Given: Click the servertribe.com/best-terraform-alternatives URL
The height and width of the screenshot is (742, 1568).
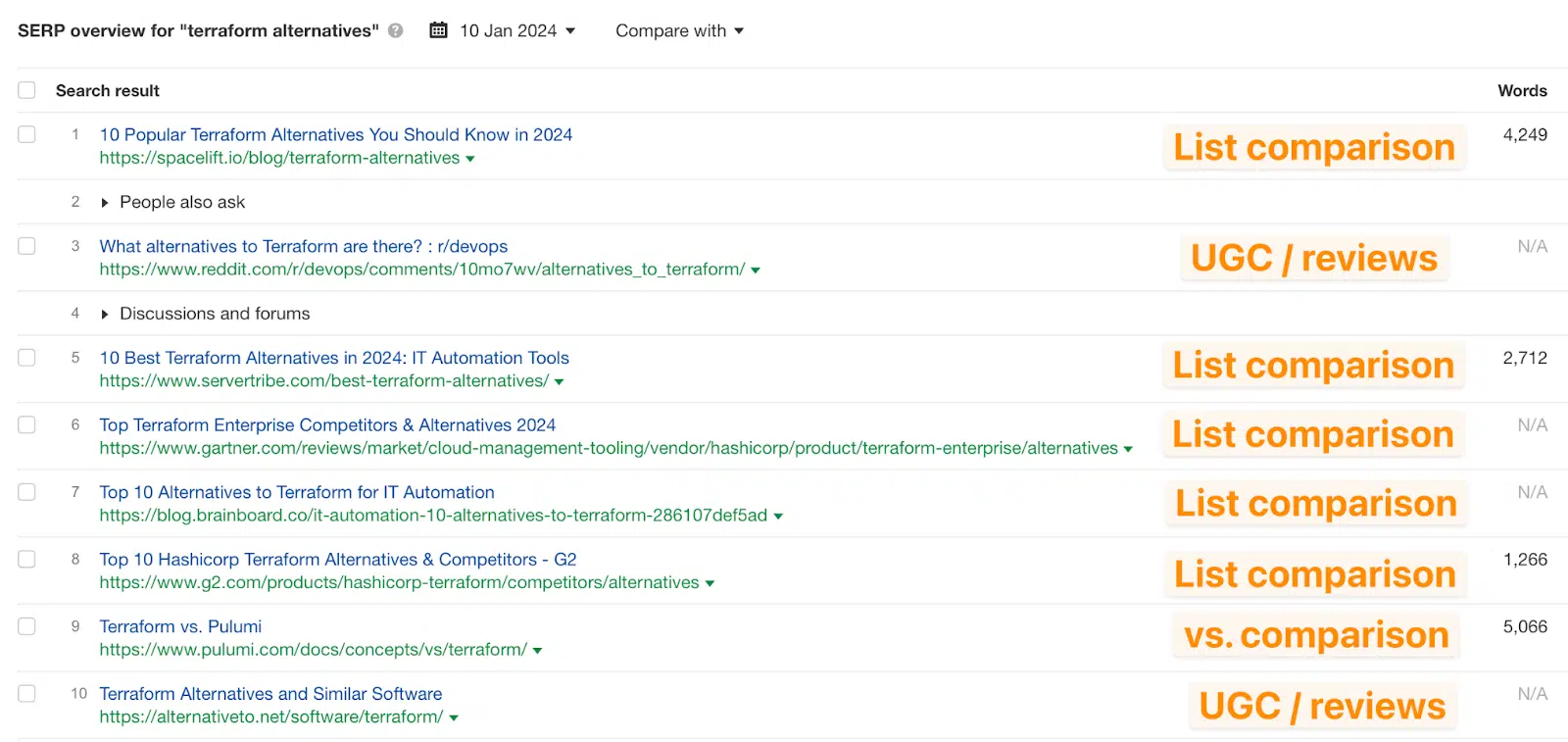Looking at the screenshot, I should tap(324, 381).
